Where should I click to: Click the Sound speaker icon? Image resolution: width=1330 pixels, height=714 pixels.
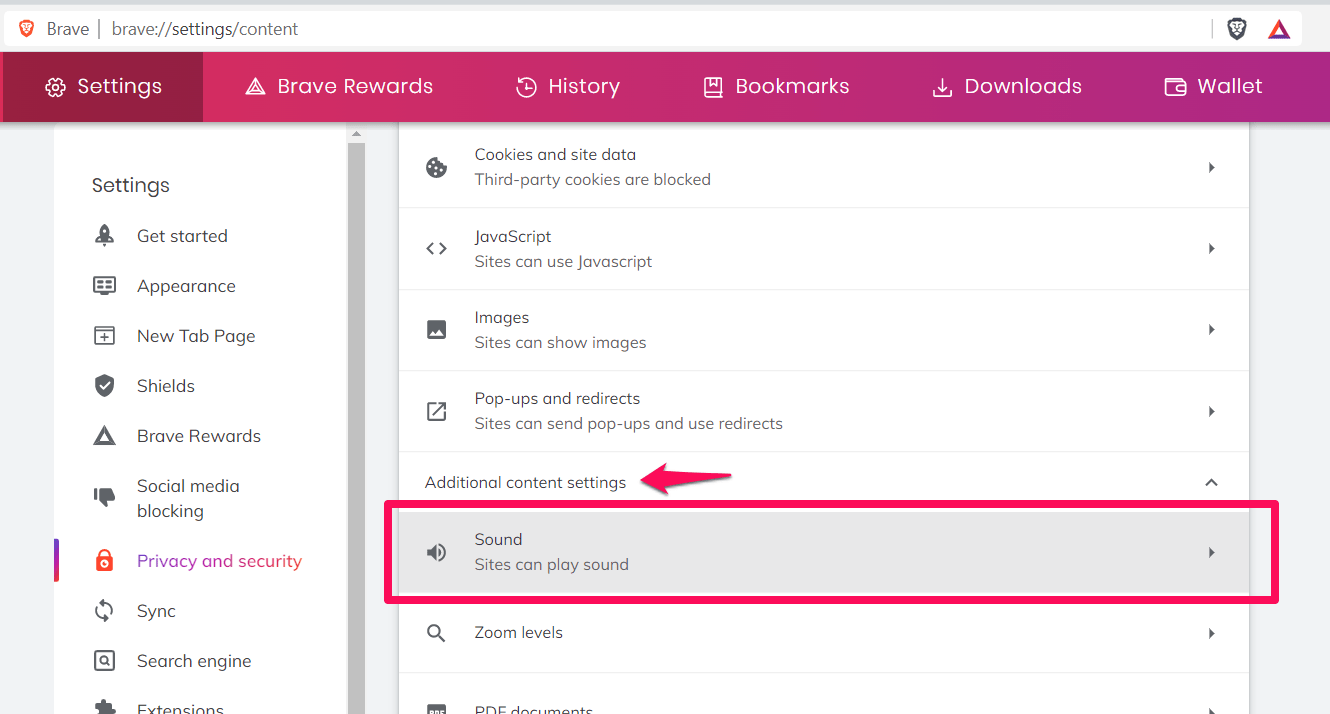[x=437, y=552]
